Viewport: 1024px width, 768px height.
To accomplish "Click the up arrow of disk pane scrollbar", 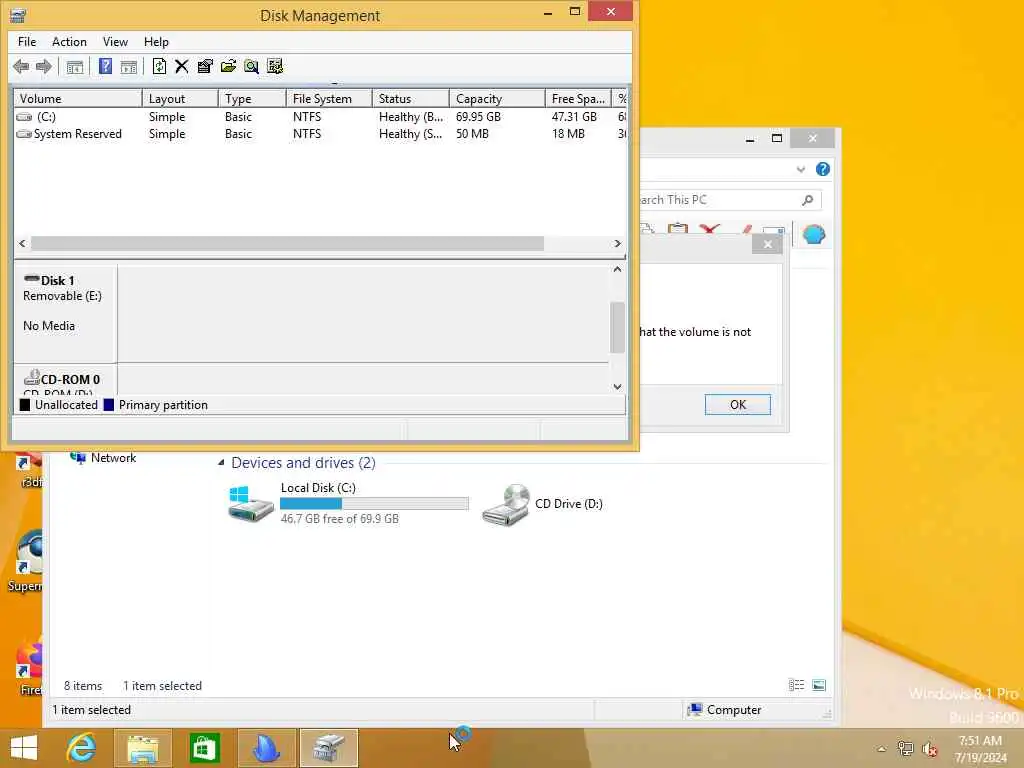I will coord(617,269).
